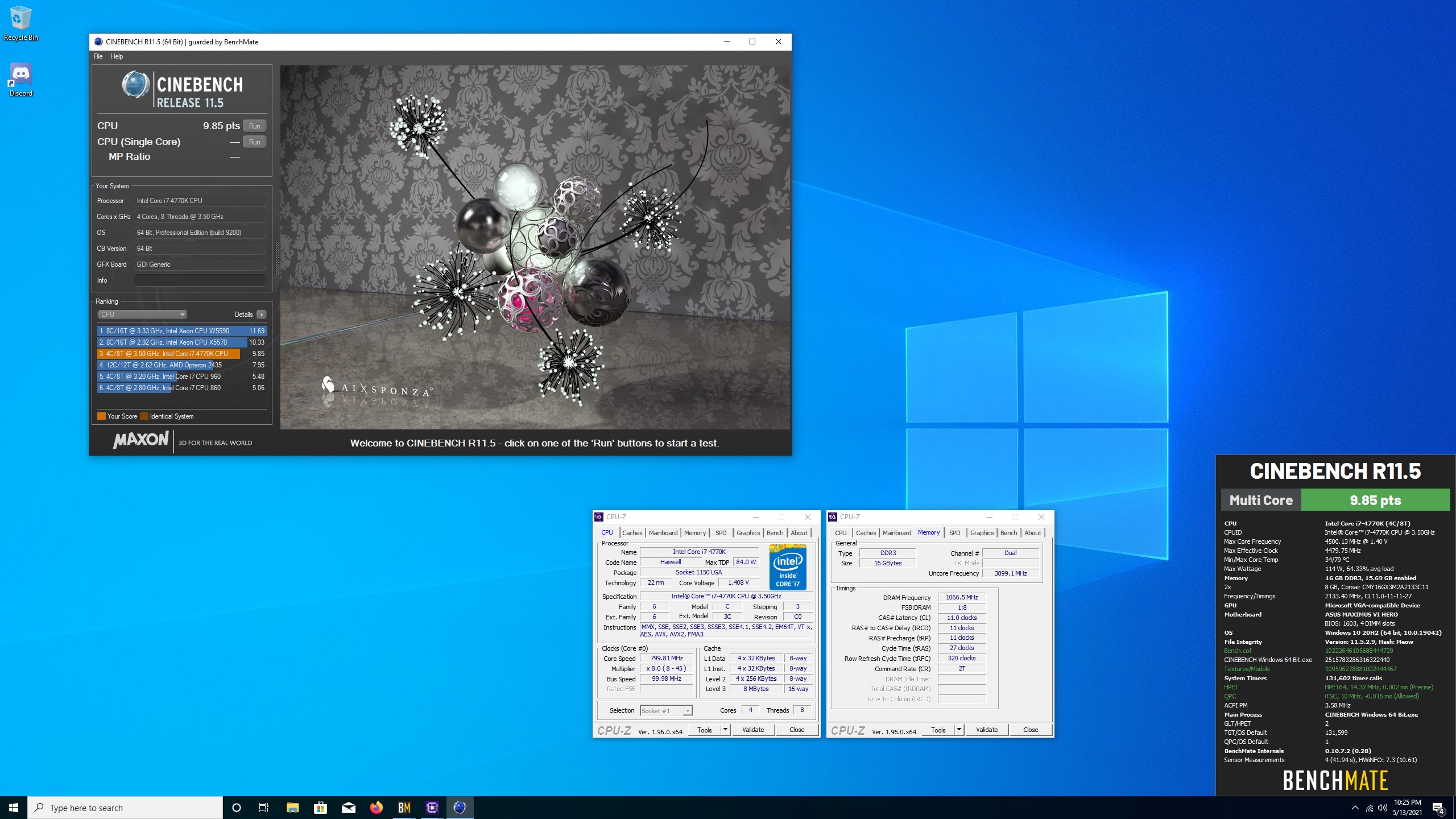Select ranking row AMD Opteron 2435
1456x819 pixels.
coord(182,365)
